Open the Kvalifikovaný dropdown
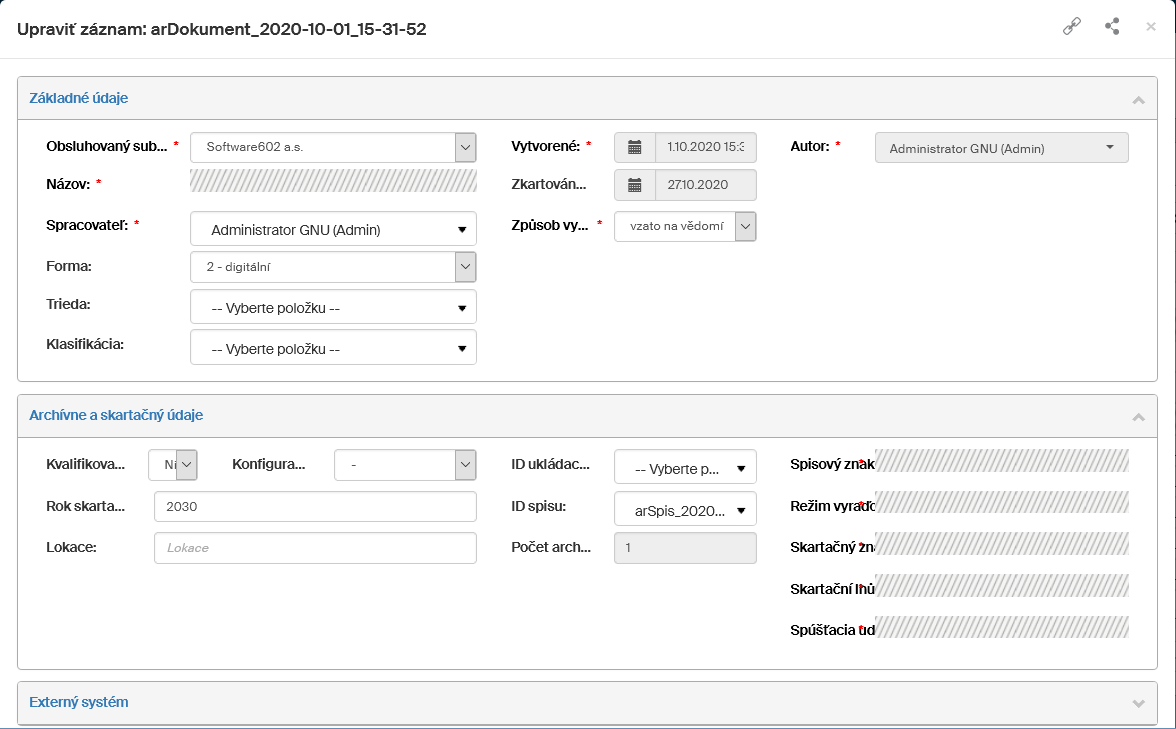 [173, 465]
